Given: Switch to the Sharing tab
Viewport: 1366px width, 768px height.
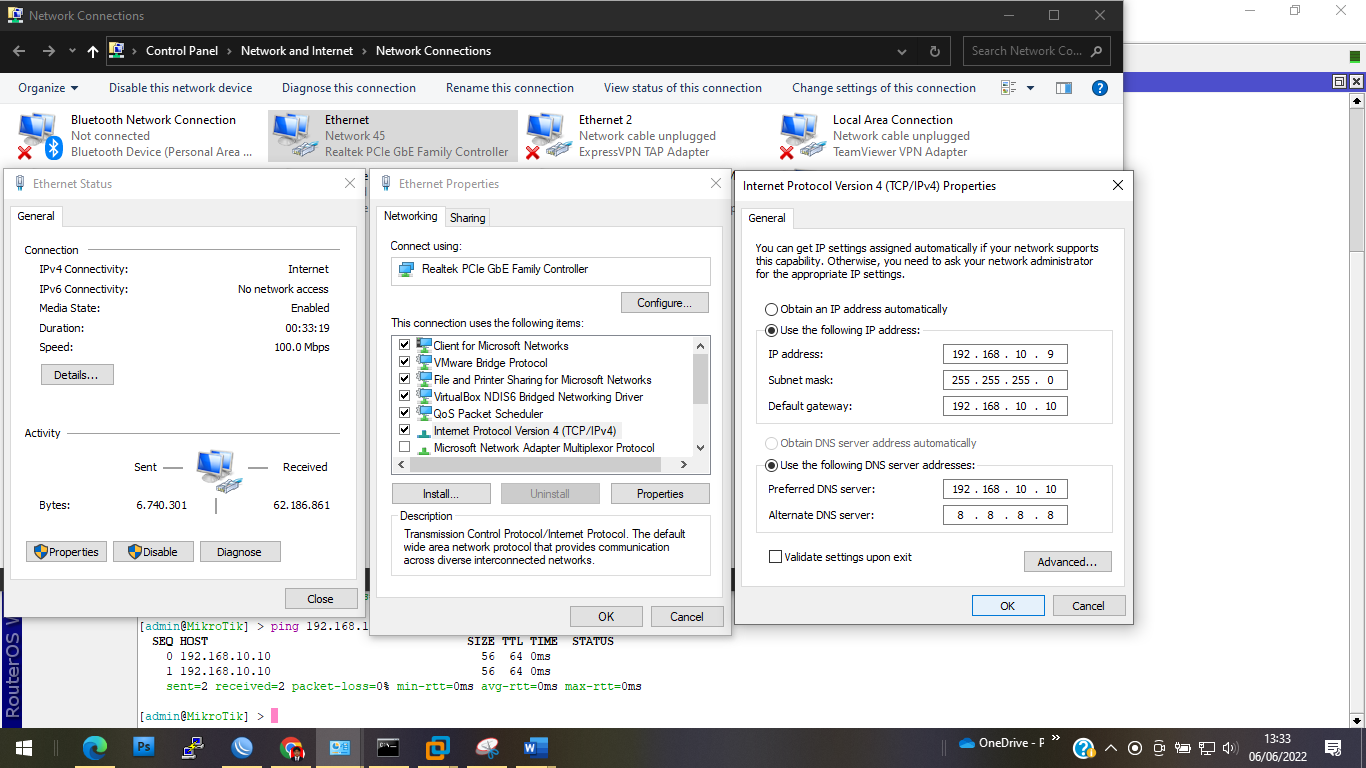Looking at the screenshot, I should [x=467, y=217].
